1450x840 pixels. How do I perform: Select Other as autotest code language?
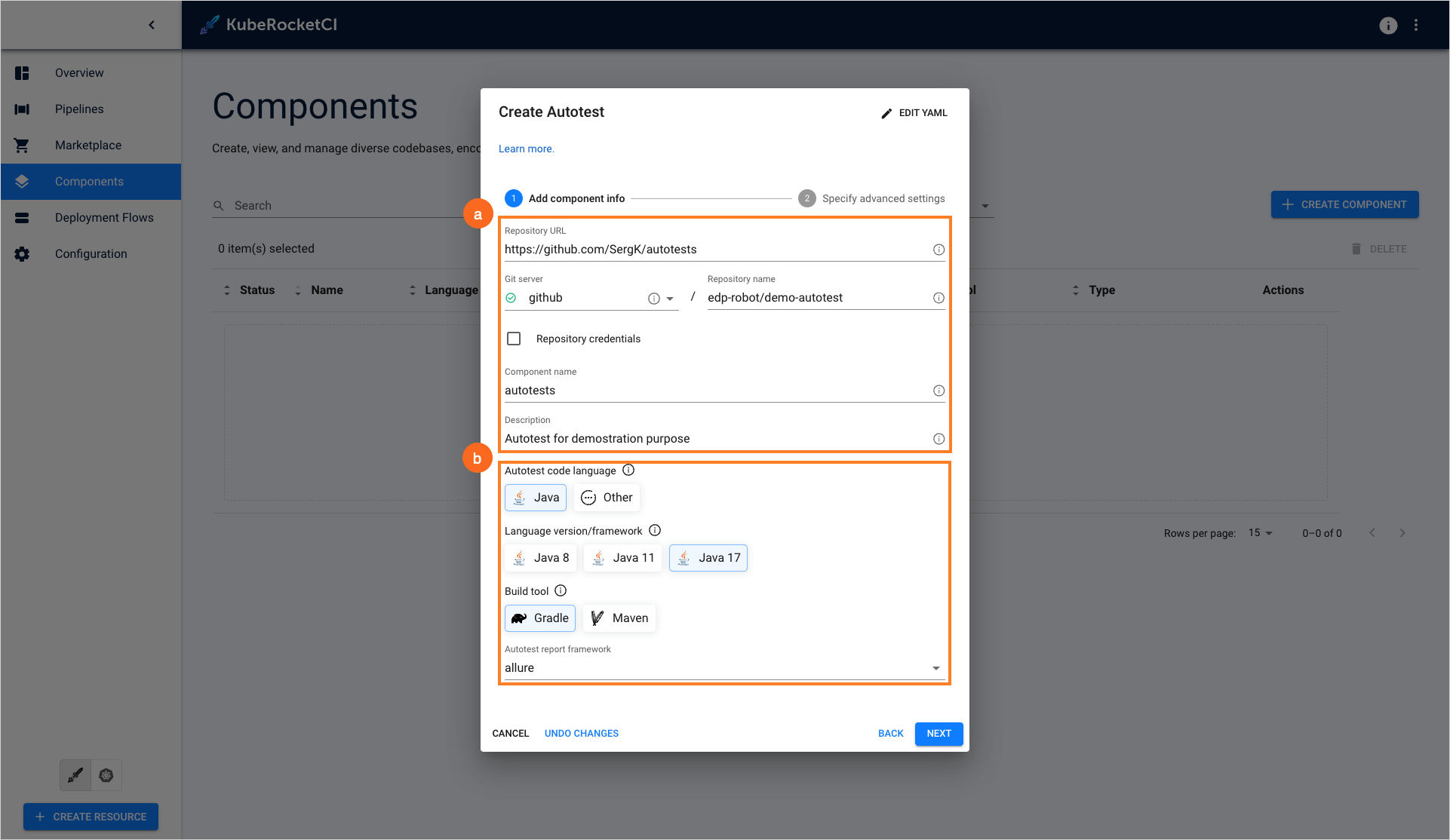607,498
